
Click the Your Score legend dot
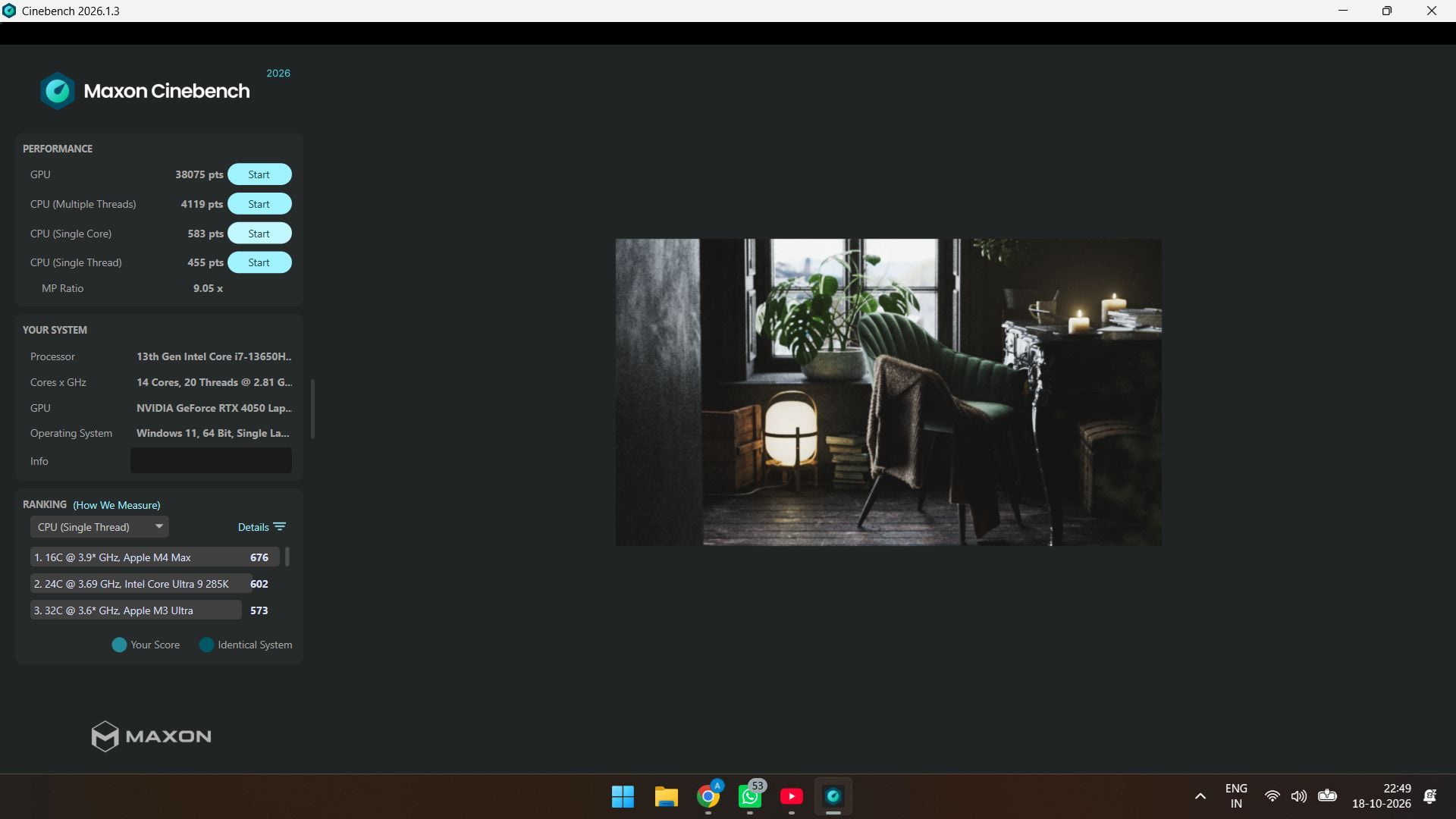[x=119, y=645]
